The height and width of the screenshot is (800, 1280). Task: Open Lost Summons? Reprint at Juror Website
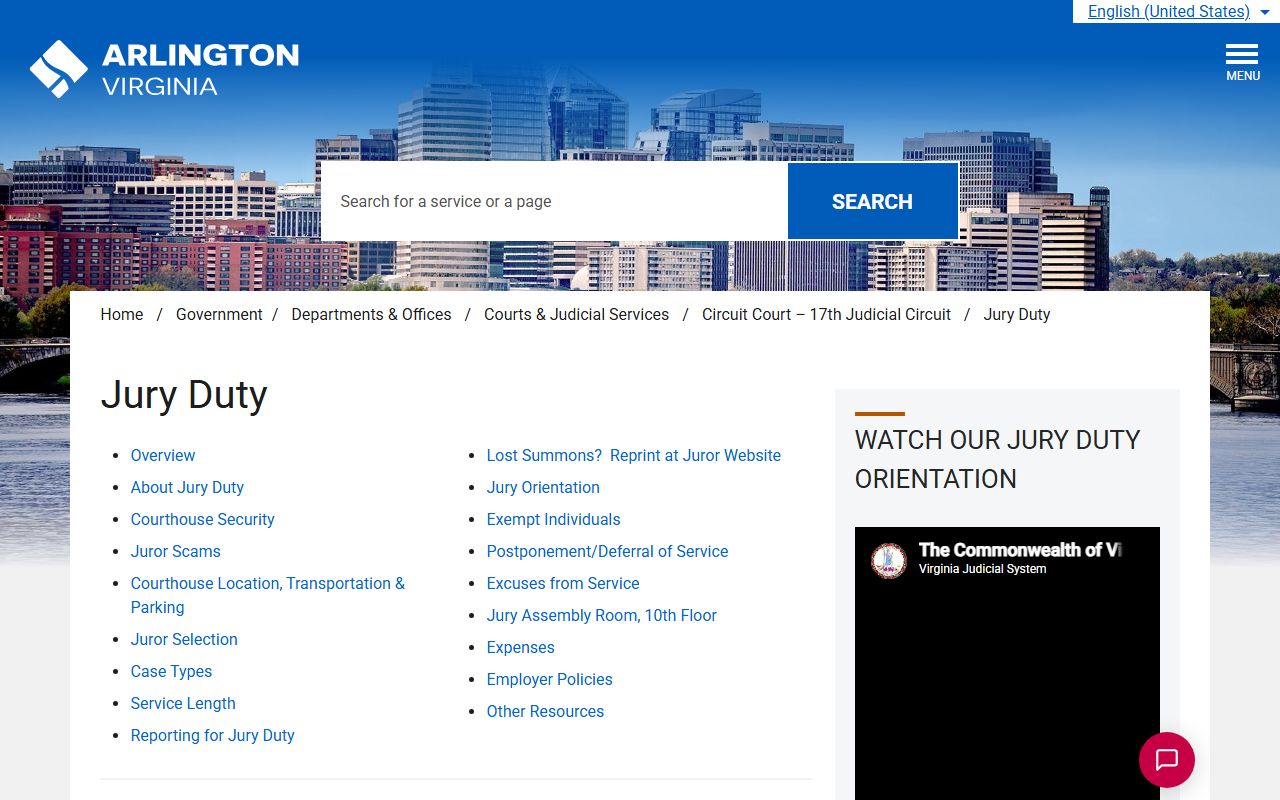coord(633,455)
